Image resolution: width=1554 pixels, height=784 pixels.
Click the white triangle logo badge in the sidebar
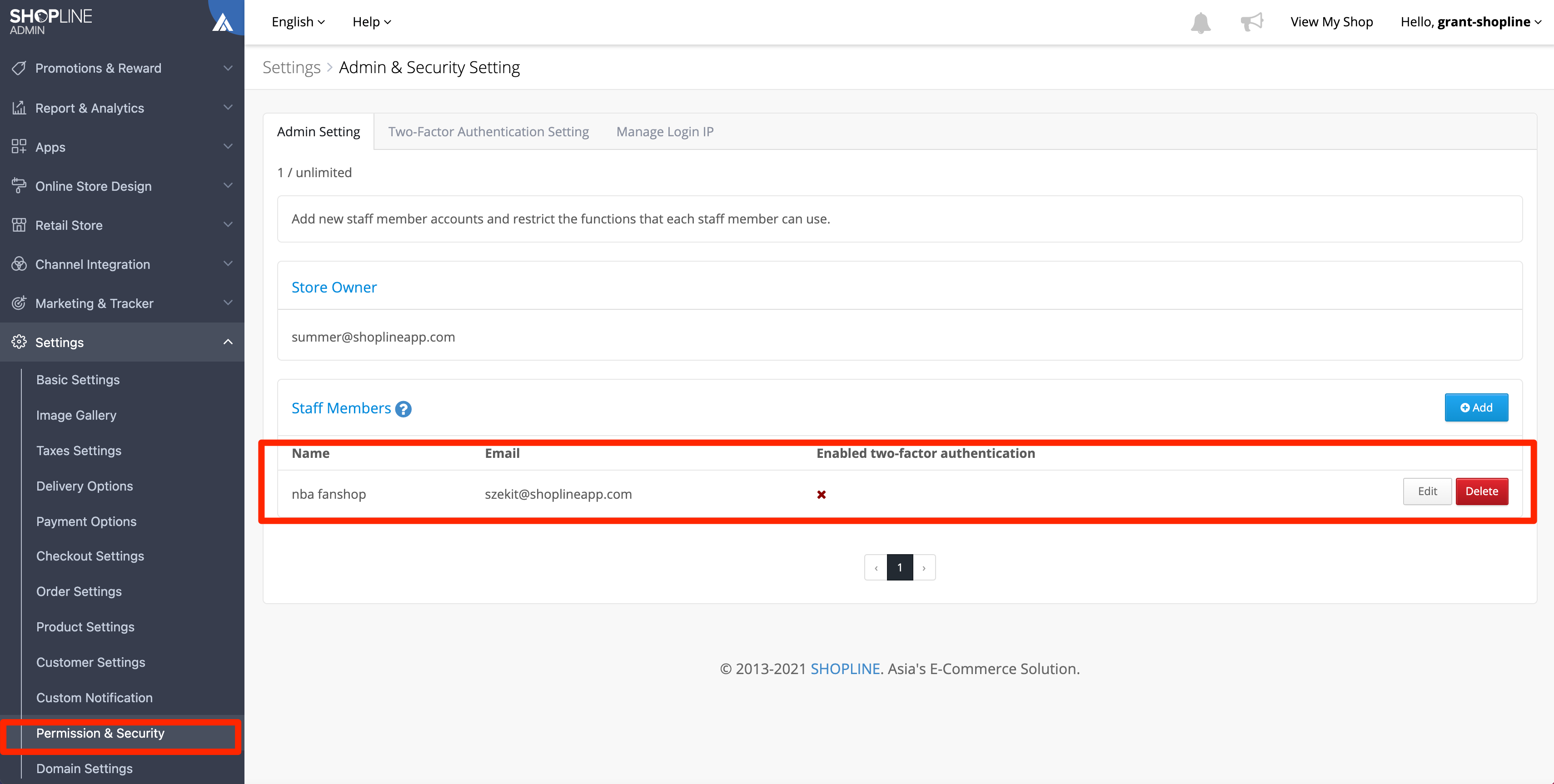click(x=223, y=23)
